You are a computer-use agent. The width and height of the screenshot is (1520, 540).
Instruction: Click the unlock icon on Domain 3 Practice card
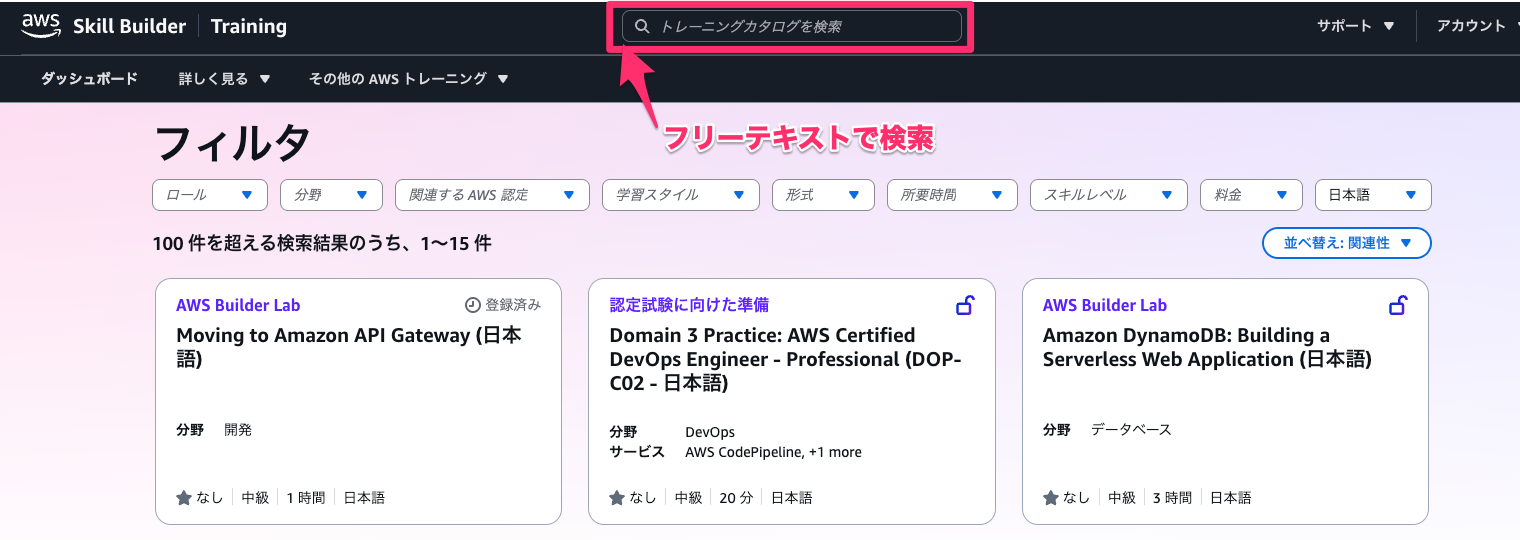point(965,305)
